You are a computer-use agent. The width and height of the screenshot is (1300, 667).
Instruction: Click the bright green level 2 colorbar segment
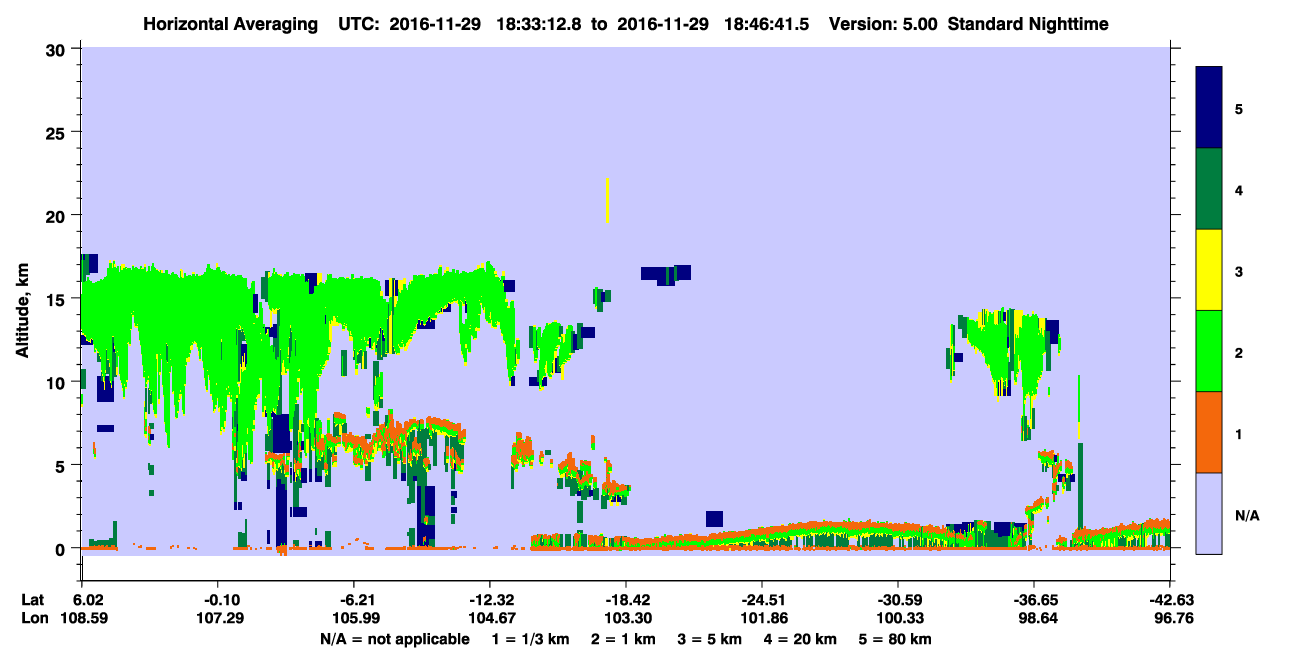(1209, 351)
